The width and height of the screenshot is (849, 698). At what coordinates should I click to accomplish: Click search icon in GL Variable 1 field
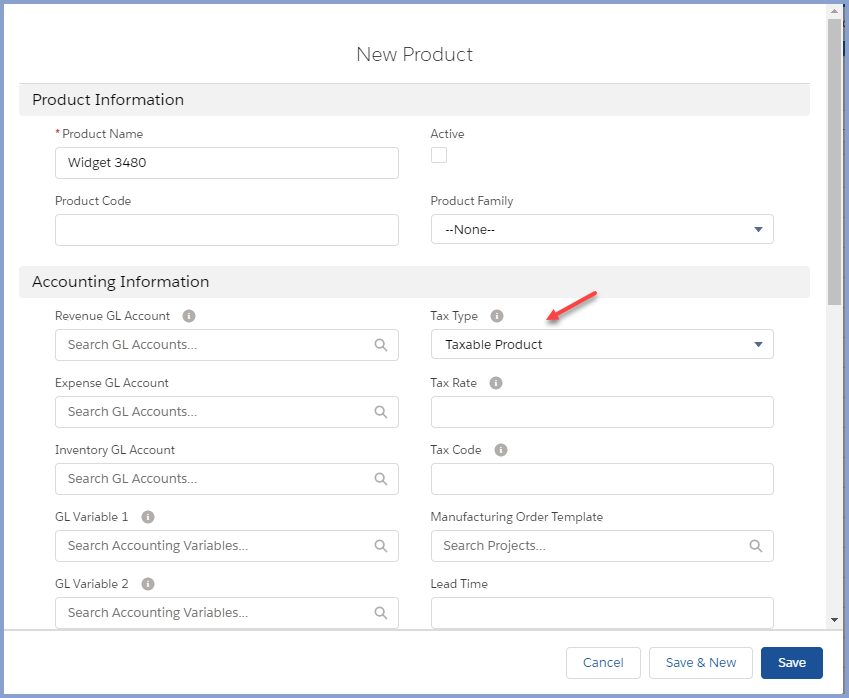[x=381, y=546]
